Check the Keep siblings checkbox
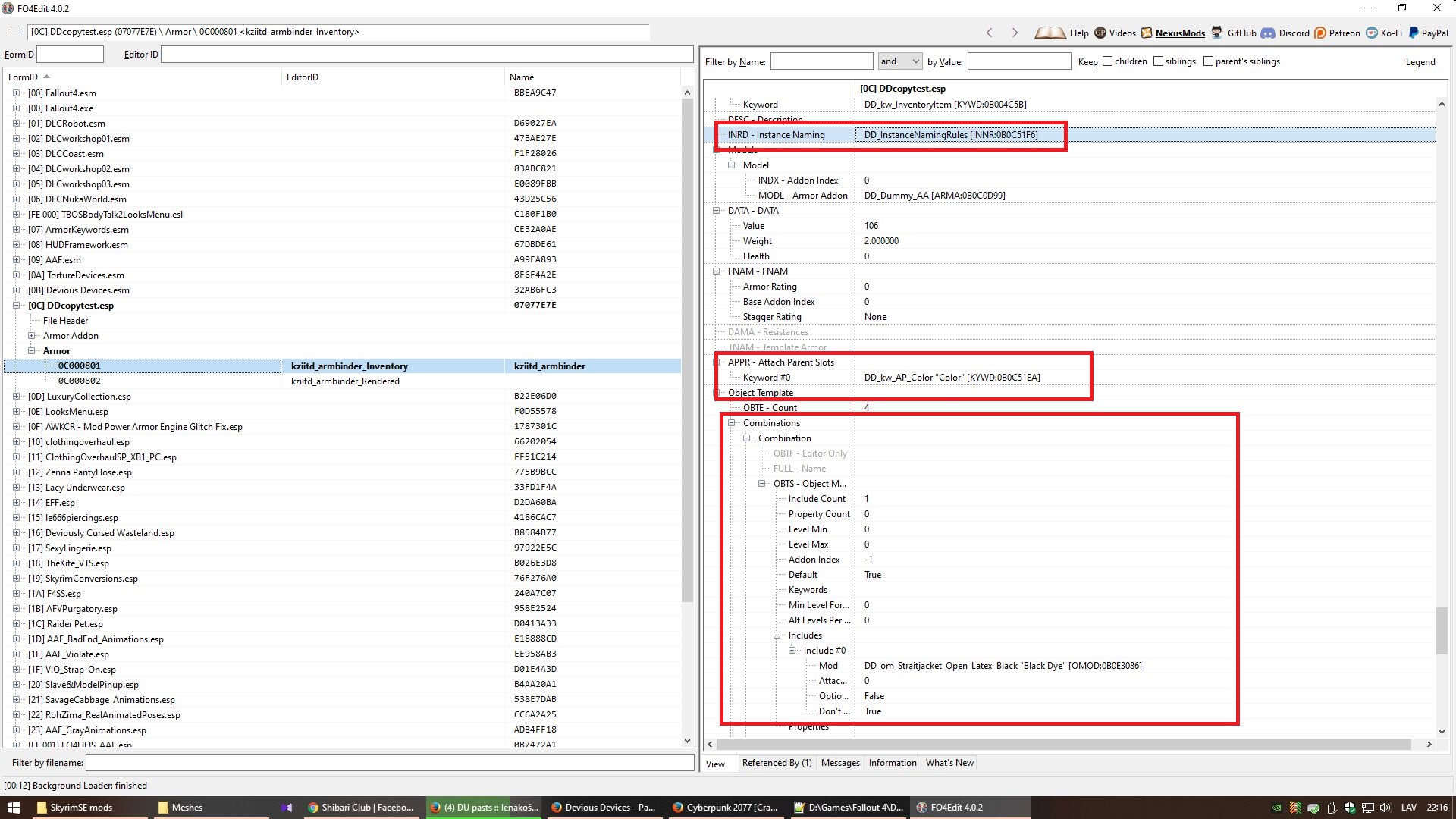 pyautogui.click(x=1158, y=61)
